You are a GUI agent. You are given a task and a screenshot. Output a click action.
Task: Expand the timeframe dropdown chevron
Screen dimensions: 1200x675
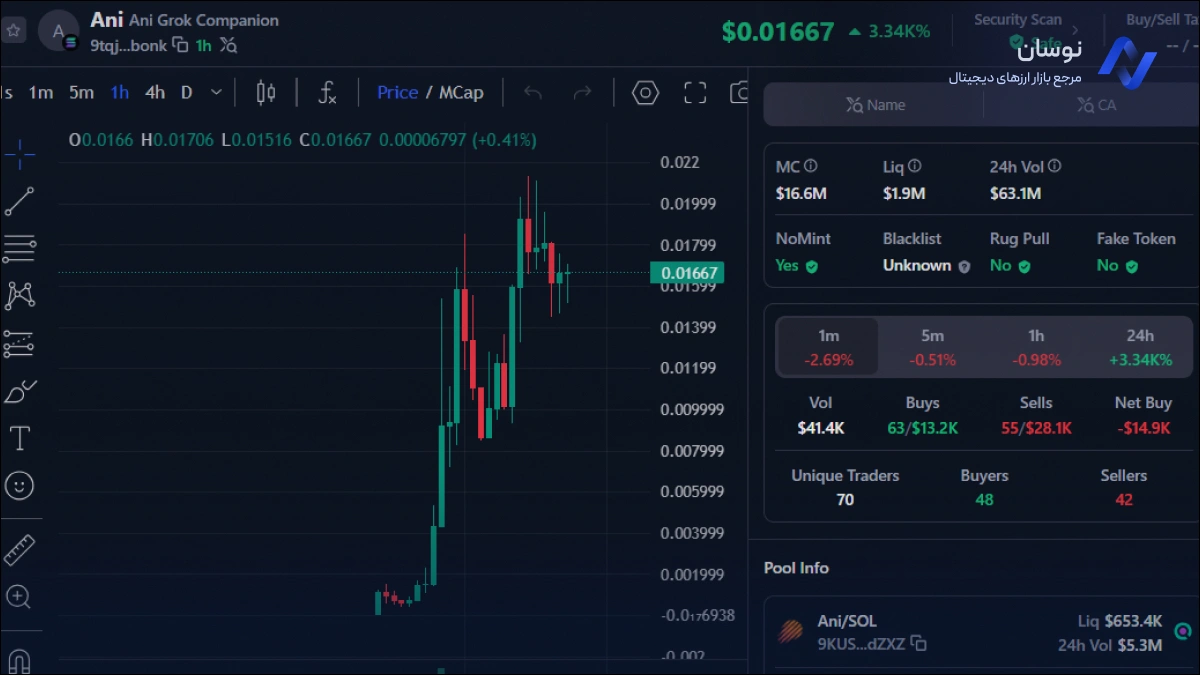[x=216, y=93]
